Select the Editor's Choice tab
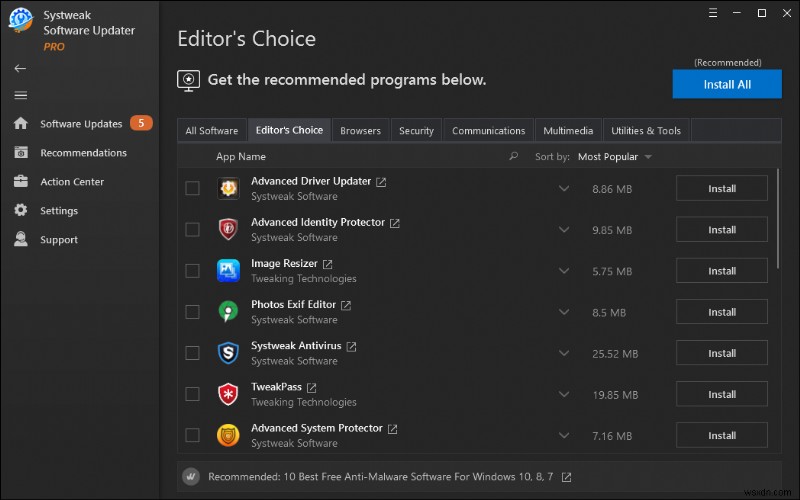The image size is (800, 500). (289, 130)
